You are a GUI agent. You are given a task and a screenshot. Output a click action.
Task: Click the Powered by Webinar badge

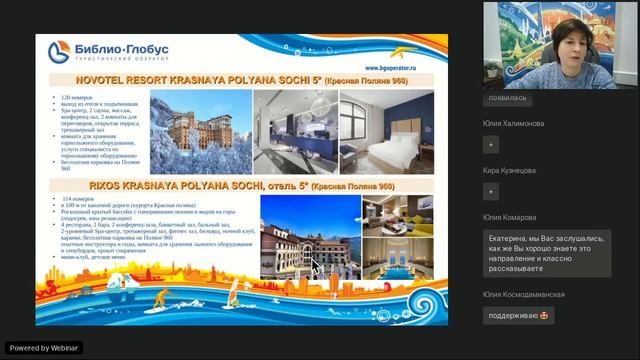coord(44,348)
